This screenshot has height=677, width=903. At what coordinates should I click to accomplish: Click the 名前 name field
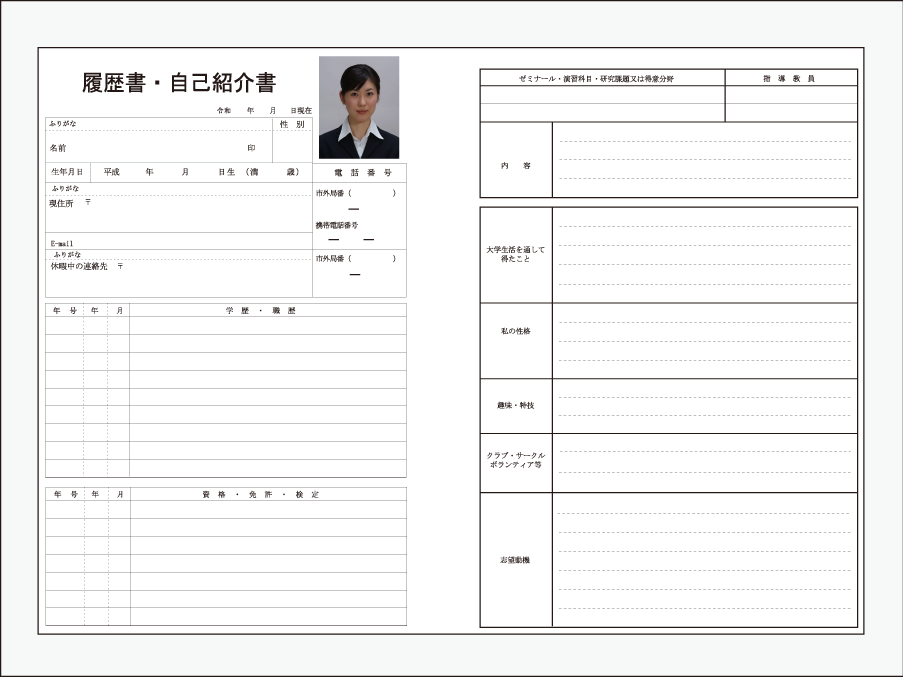[160, 147]
